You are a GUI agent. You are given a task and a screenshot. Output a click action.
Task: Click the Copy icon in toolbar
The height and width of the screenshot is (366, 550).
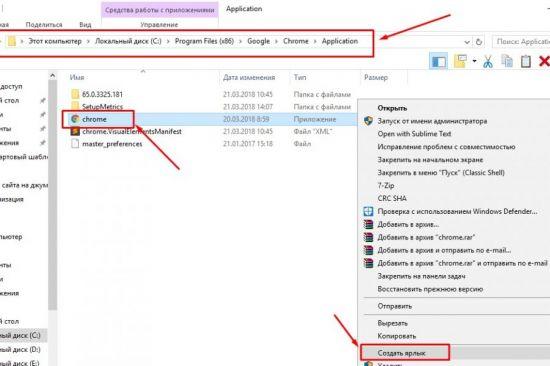coord(507,61)
